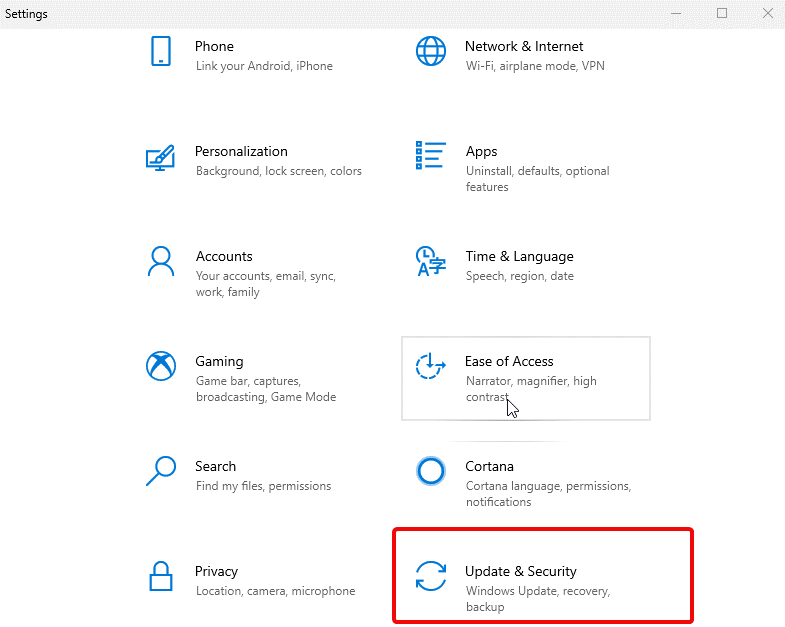Click the Personalization paintbrush icon

point(160,158)
